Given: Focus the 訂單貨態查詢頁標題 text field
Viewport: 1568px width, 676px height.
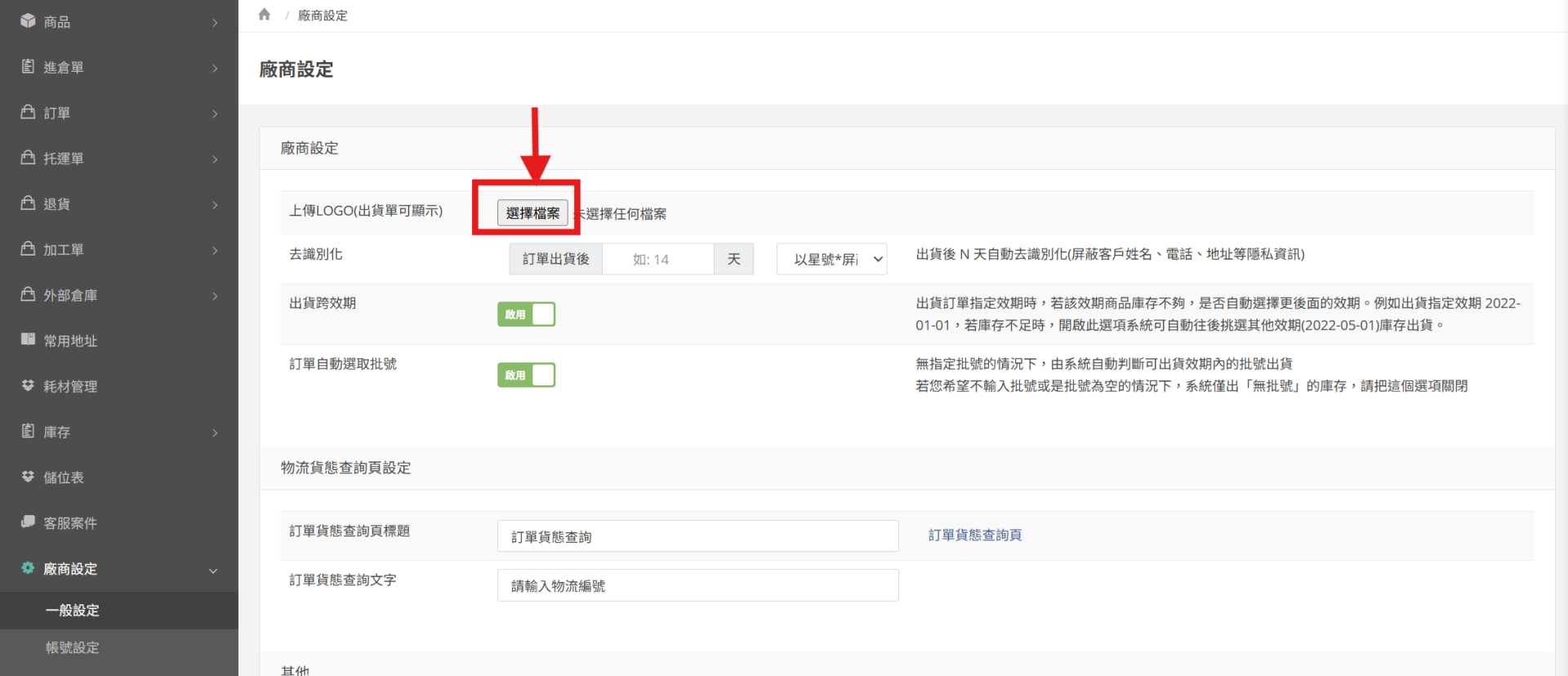Looking at the screenshot, I should [x=697, y=536].
